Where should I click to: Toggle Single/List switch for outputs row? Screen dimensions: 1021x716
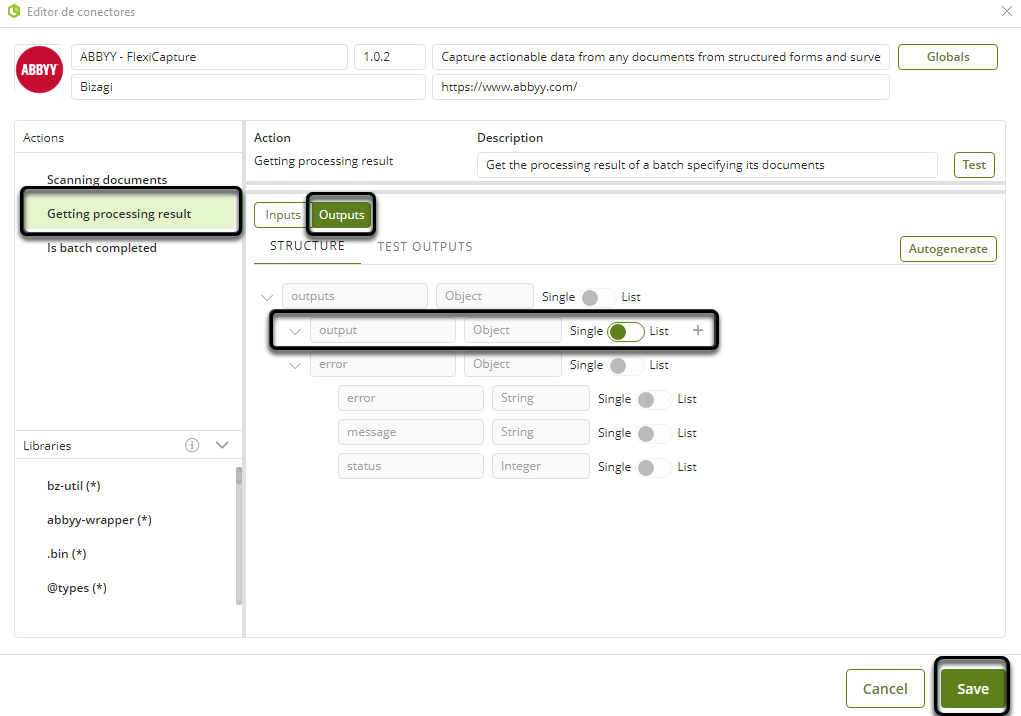pos(598,297)
